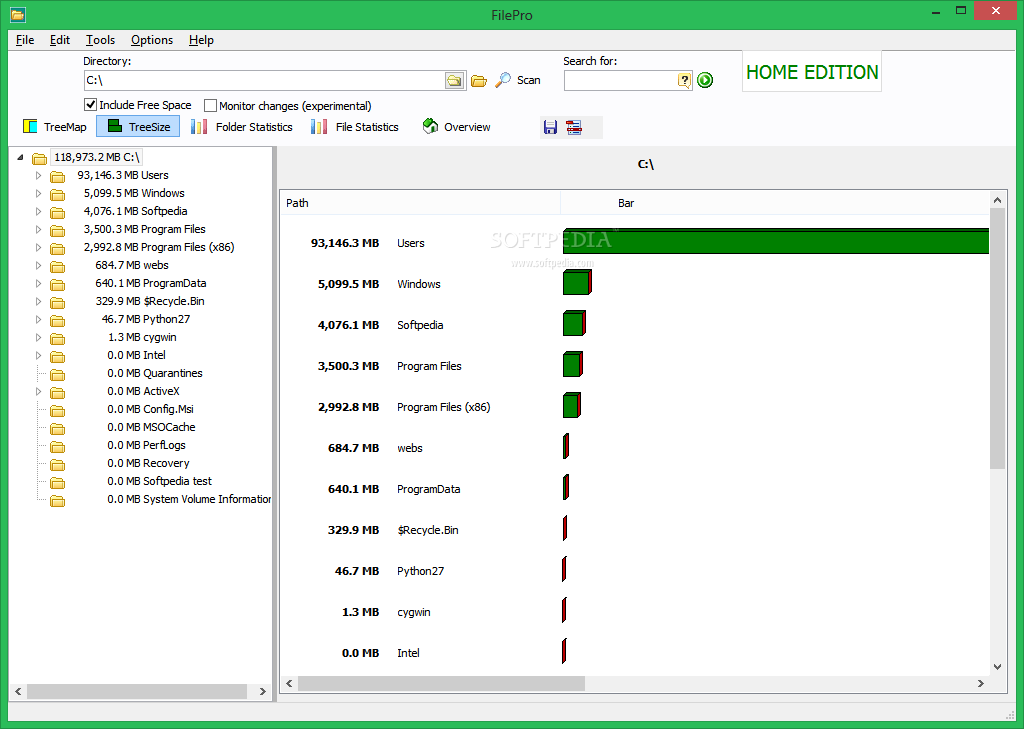Viewport: 1024px width, 729px height.
Task: Click the magnifier Scan icon
Action: (503, 80)
